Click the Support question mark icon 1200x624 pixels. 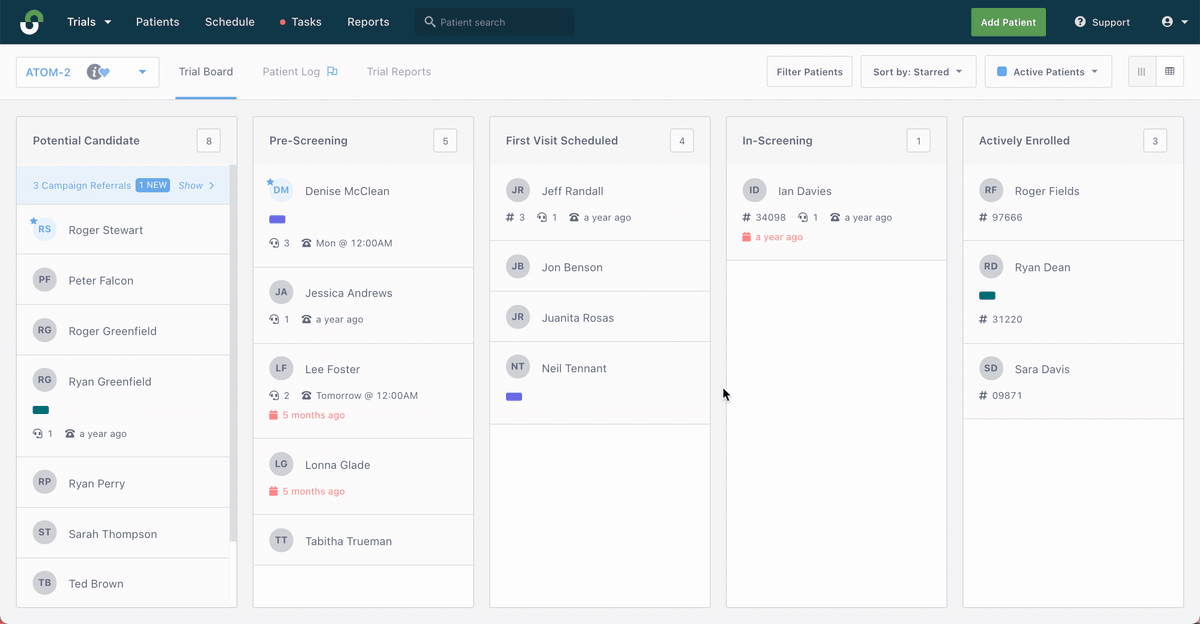(x=1080, y=22)
